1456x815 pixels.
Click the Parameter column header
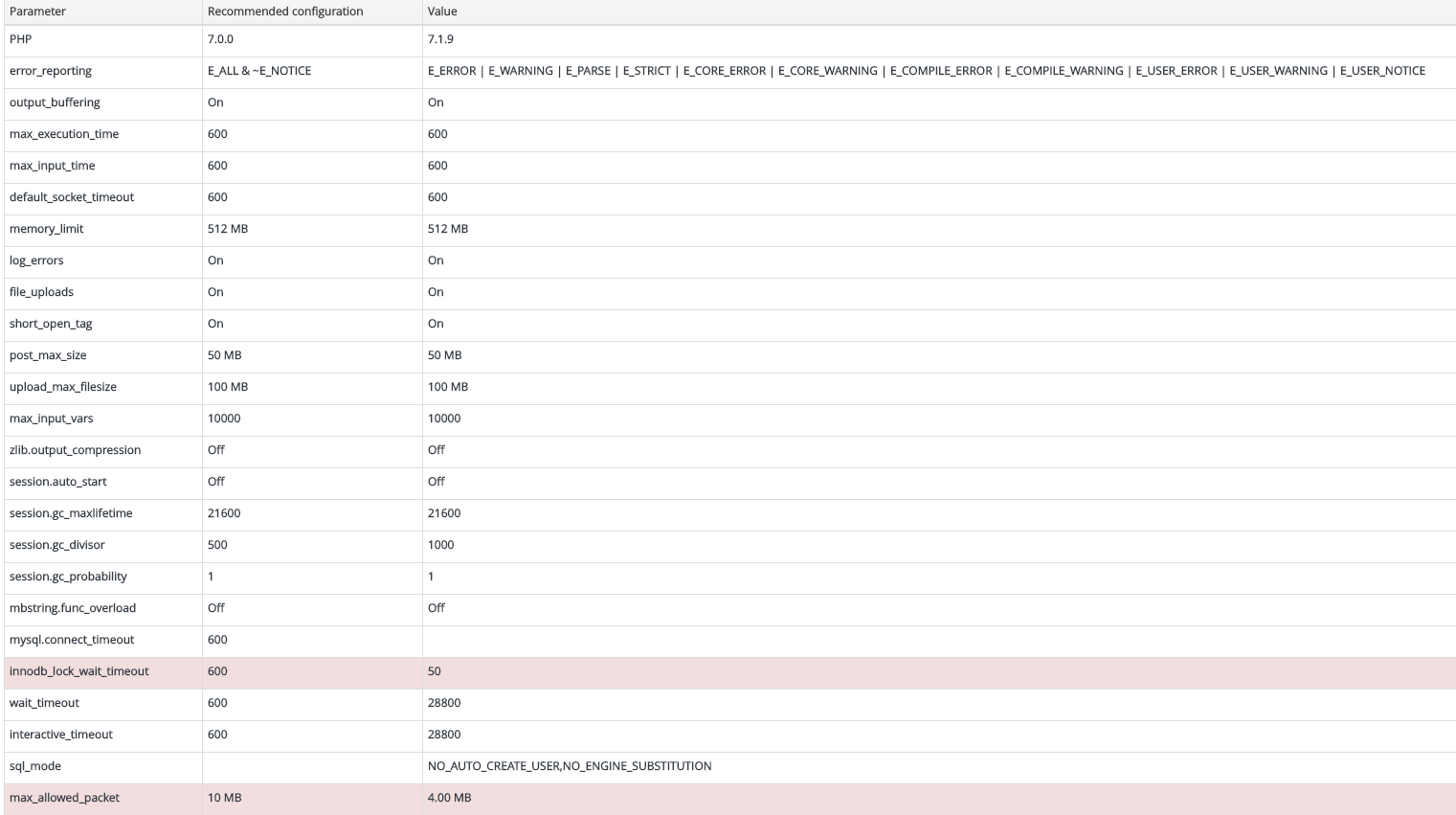pyautogui.click(x=37, y=11)
